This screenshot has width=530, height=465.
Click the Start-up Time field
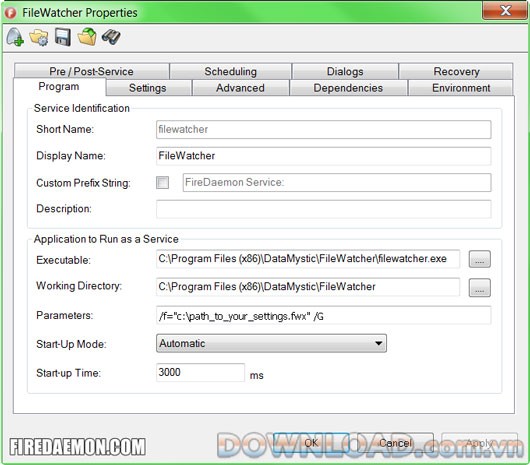tap(200, 372)
